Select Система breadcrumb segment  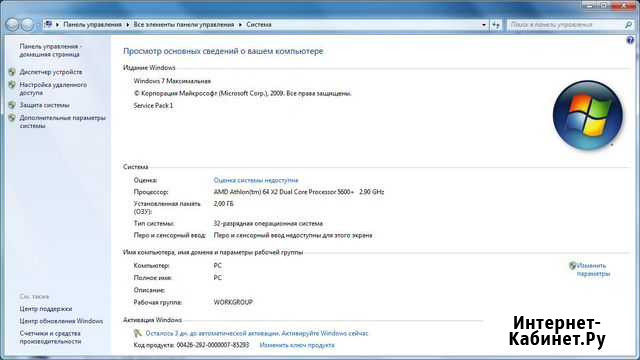click(x=259, y=25)
